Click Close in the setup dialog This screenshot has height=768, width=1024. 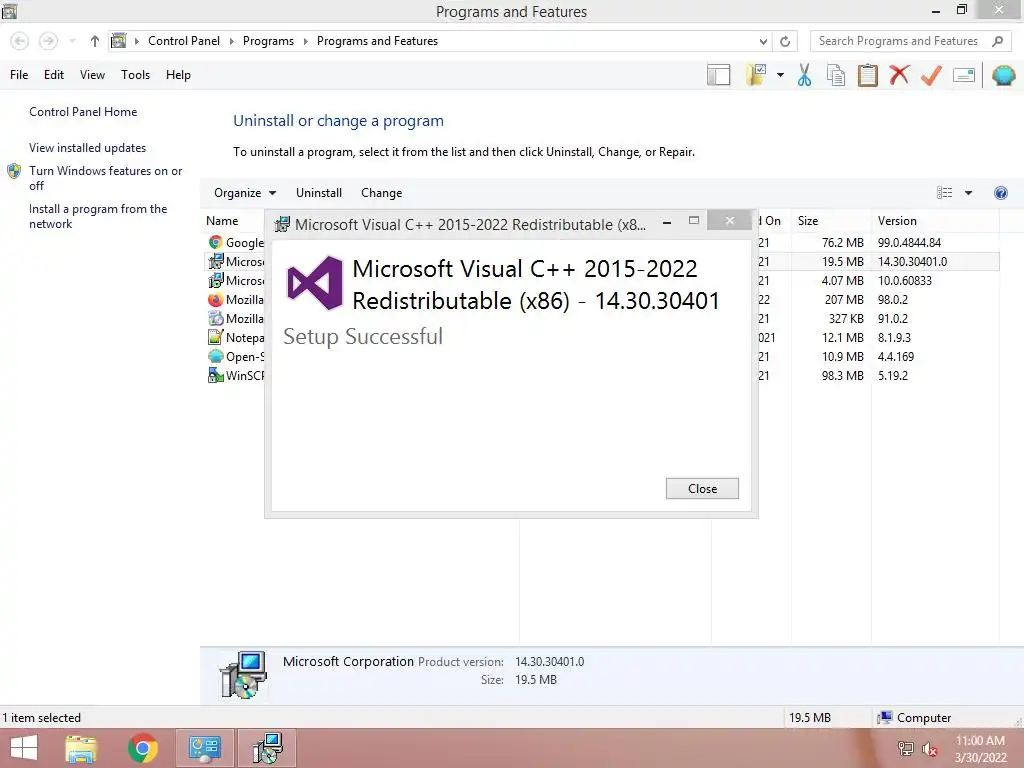click(702, 488)
